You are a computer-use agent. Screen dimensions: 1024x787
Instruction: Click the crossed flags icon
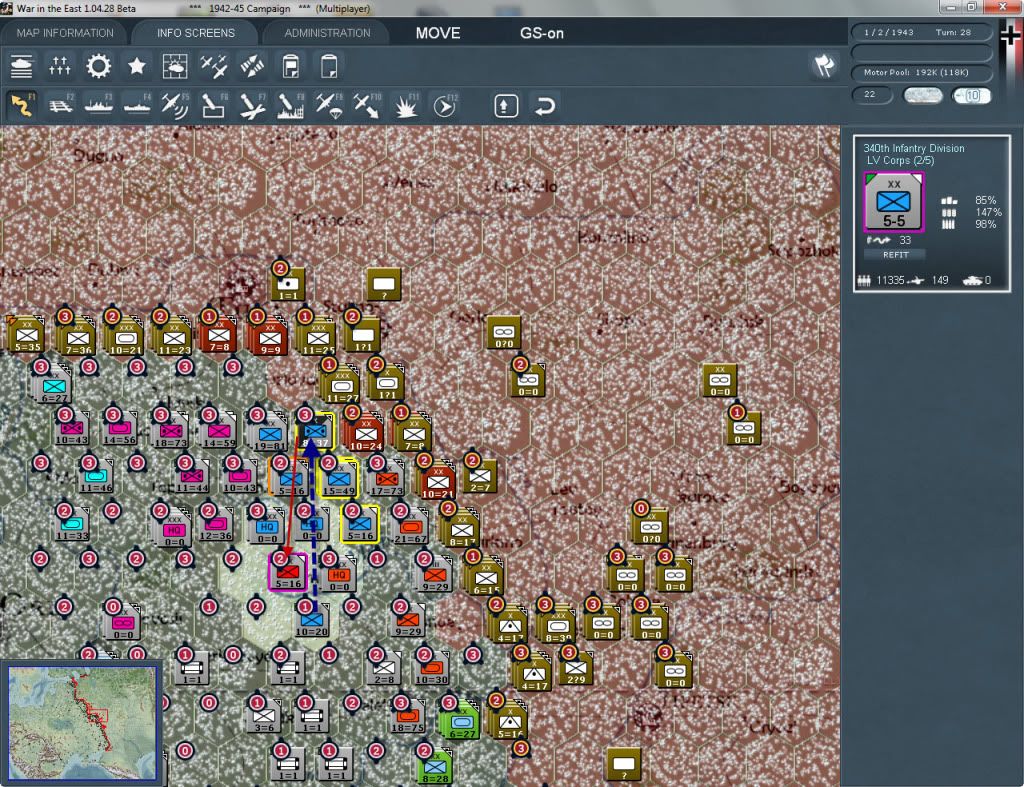click(x=824, y=65)
